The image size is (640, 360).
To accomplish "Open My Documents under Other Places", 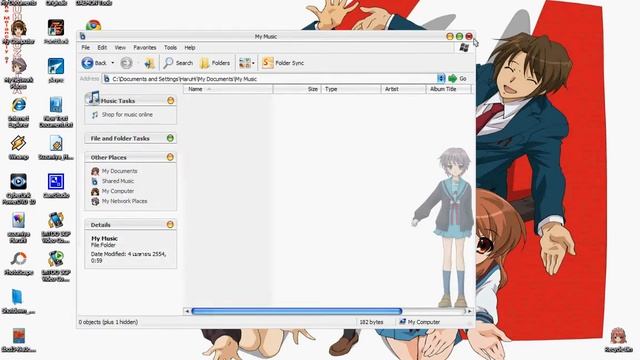I will (119, 171).
